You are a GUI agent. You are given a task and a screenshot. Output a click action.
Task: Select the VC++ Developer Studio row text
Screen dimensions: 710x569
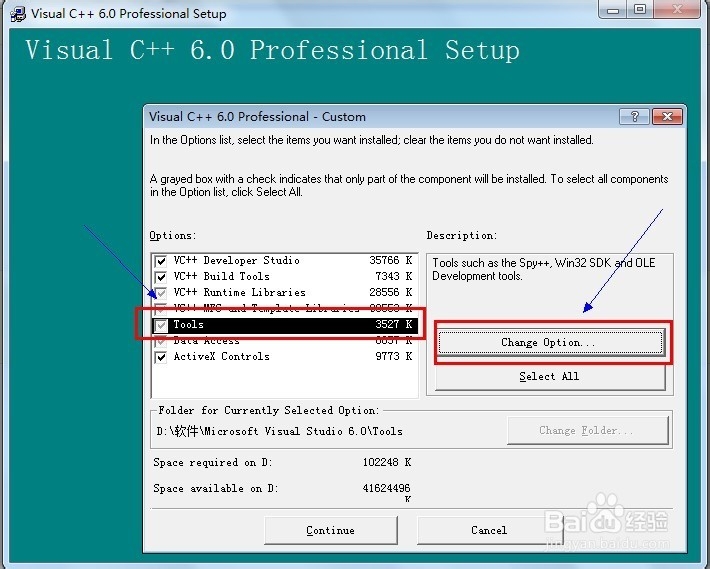point(236,260)
